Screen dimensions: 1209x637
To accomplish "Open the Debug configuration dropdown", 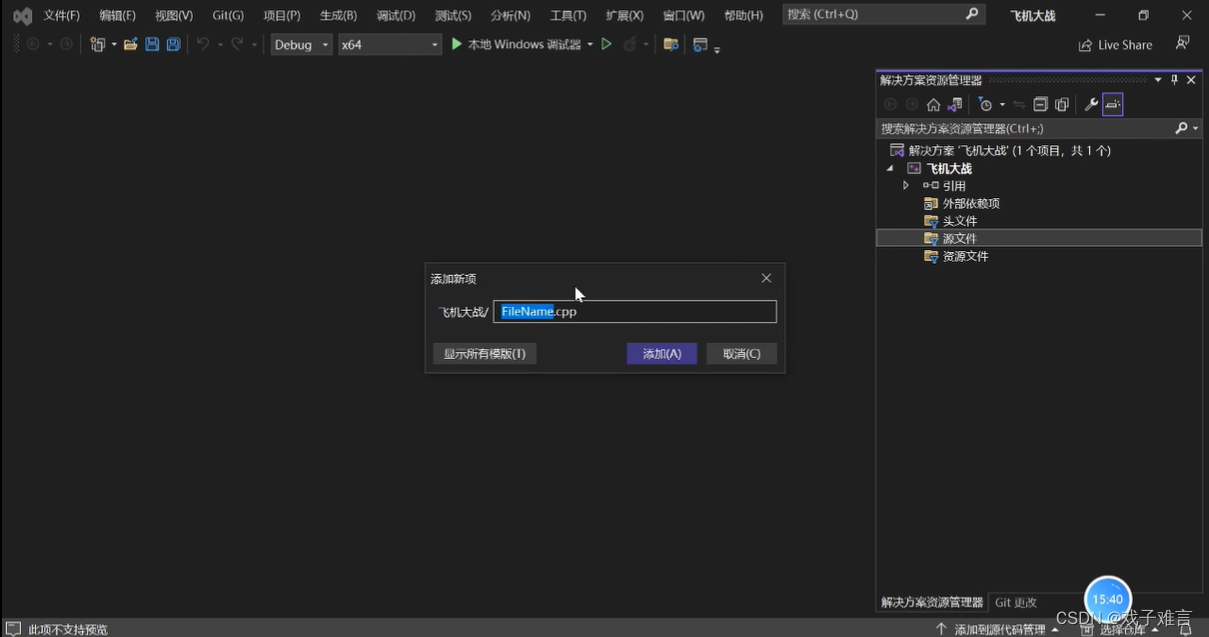I will 301,45.
